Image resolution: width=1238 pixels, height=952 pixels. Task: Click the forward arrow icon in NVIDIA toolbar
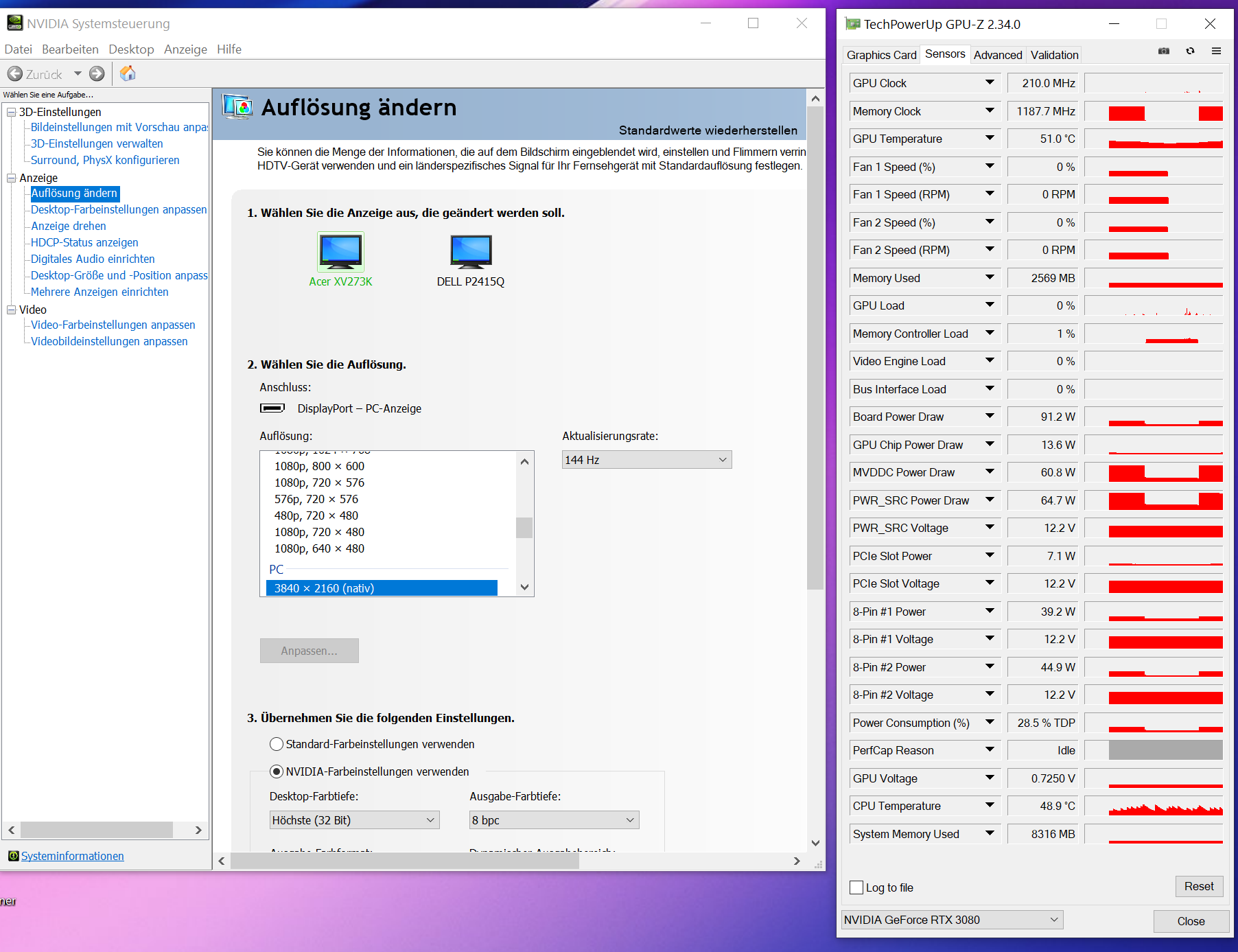(x=97, y=74)
